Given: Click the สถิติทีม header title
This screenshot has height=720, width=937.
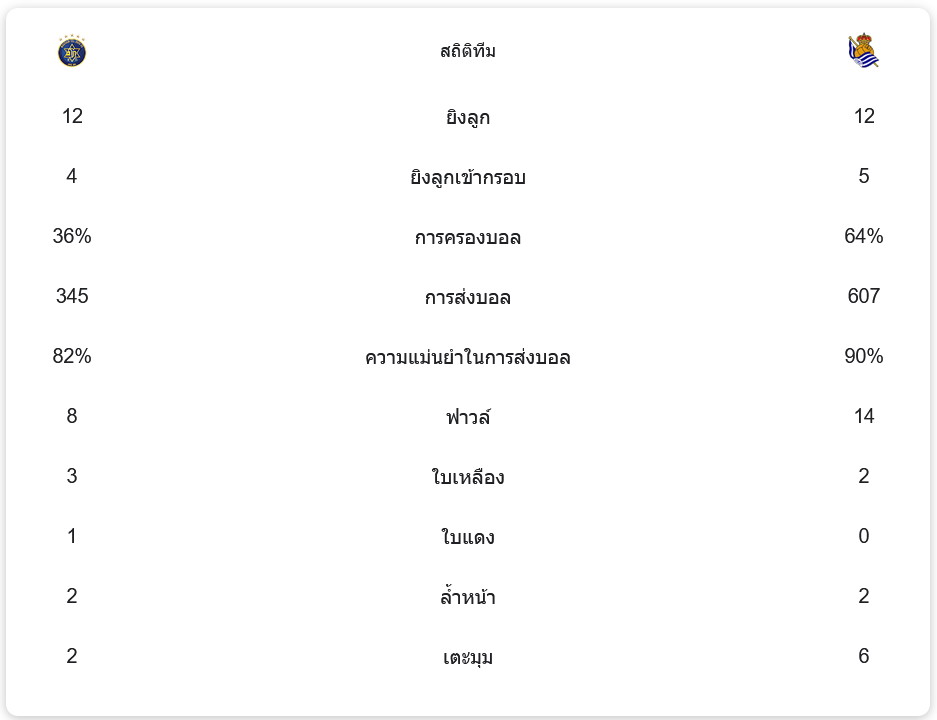Looking at the screenshot, I should pos(468,51).
